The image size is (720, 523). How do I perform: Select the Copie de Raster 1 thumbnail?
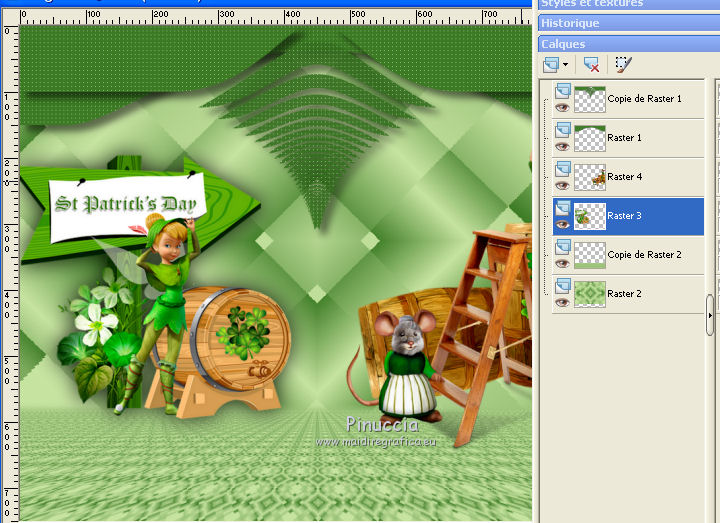point(590,99)
